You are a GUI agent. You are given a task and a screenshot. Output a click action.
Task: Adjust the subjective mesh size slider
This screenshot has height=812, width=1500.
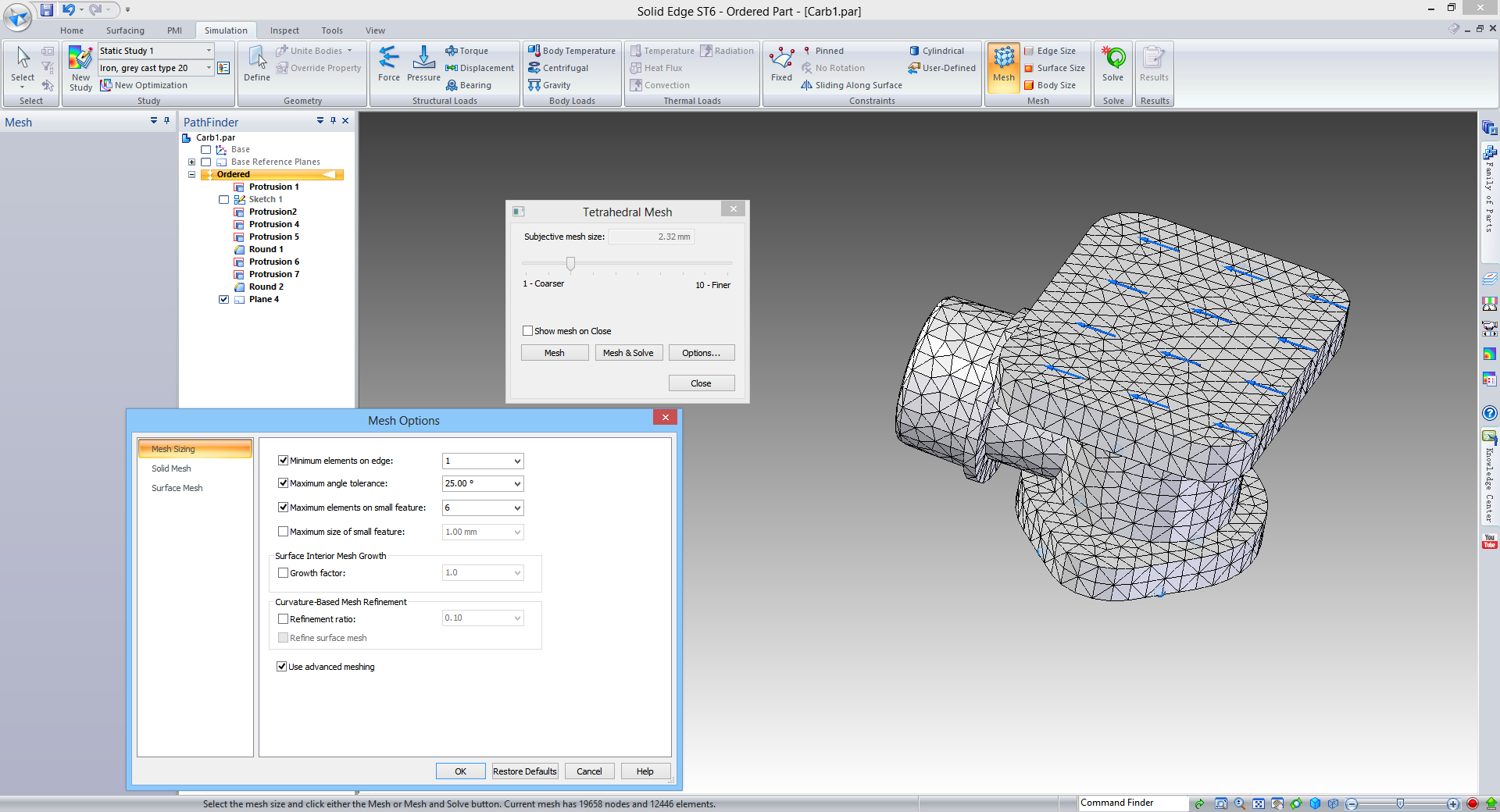click(x=571, y=264)
